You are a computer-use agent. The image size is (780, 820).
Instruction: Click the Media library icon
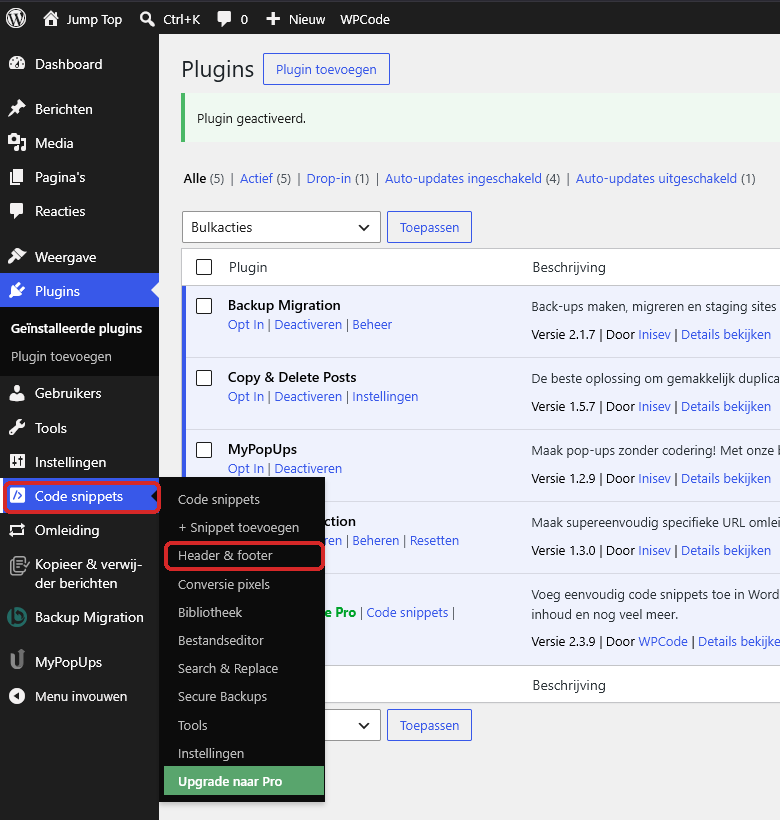click(17, 142)
